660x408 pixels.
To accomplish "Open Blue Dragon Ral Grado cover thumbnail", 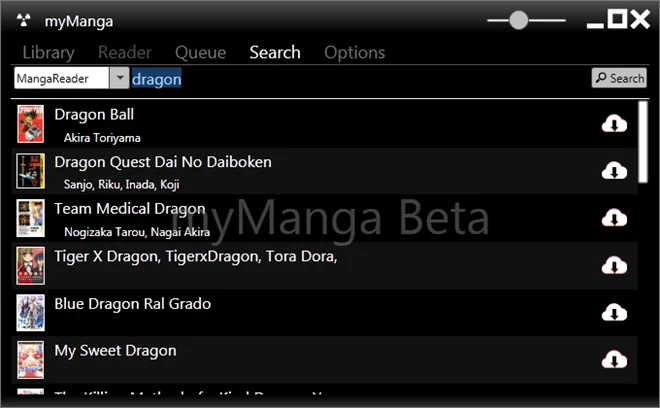I will click(x=30, y=313).
